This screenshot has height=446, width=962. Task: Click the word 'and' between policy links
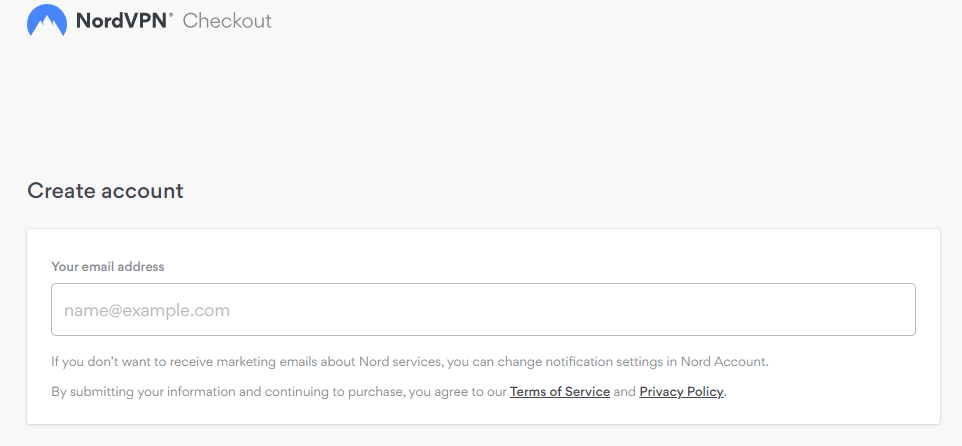click(x=625, y=391)
